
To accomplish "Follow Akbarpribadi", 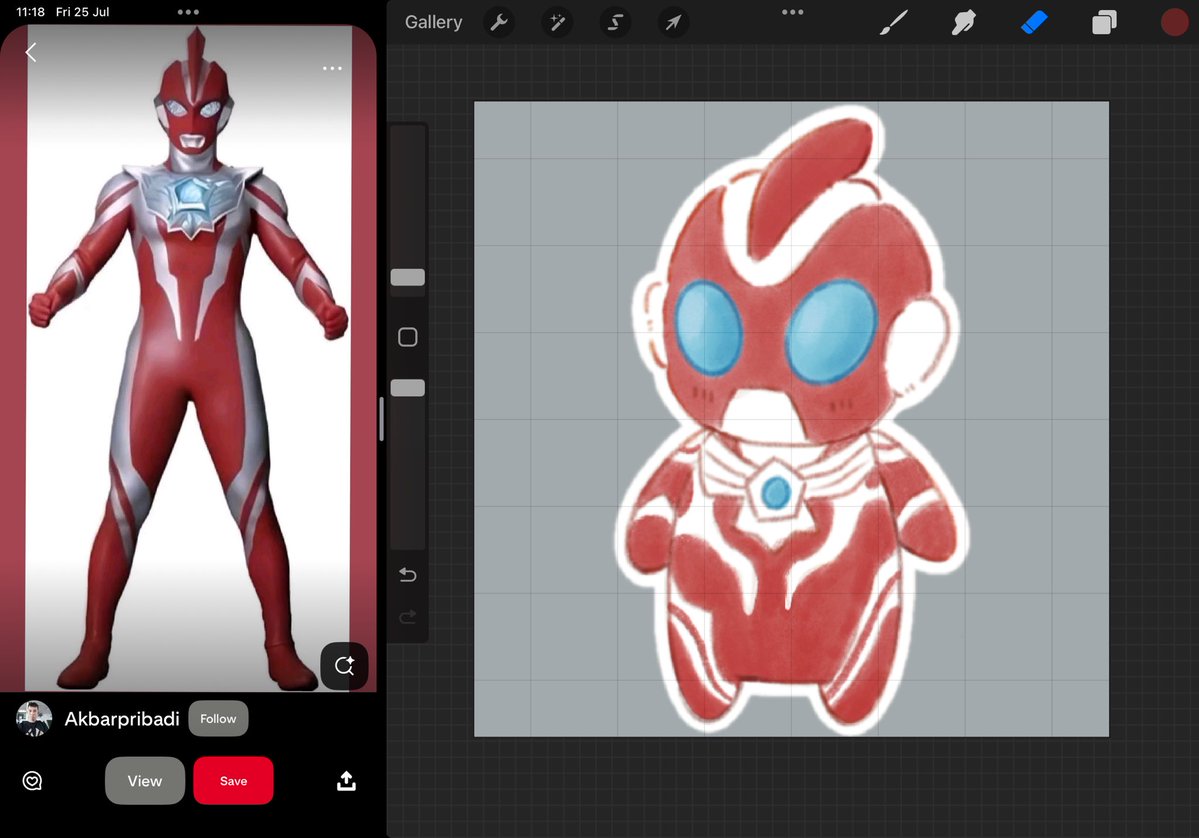I will [218, 719].
